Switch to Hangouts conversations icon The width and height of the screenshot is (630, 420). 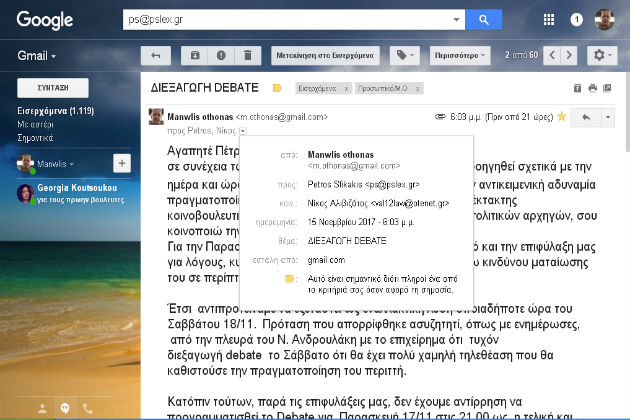(x=65, y=409)
